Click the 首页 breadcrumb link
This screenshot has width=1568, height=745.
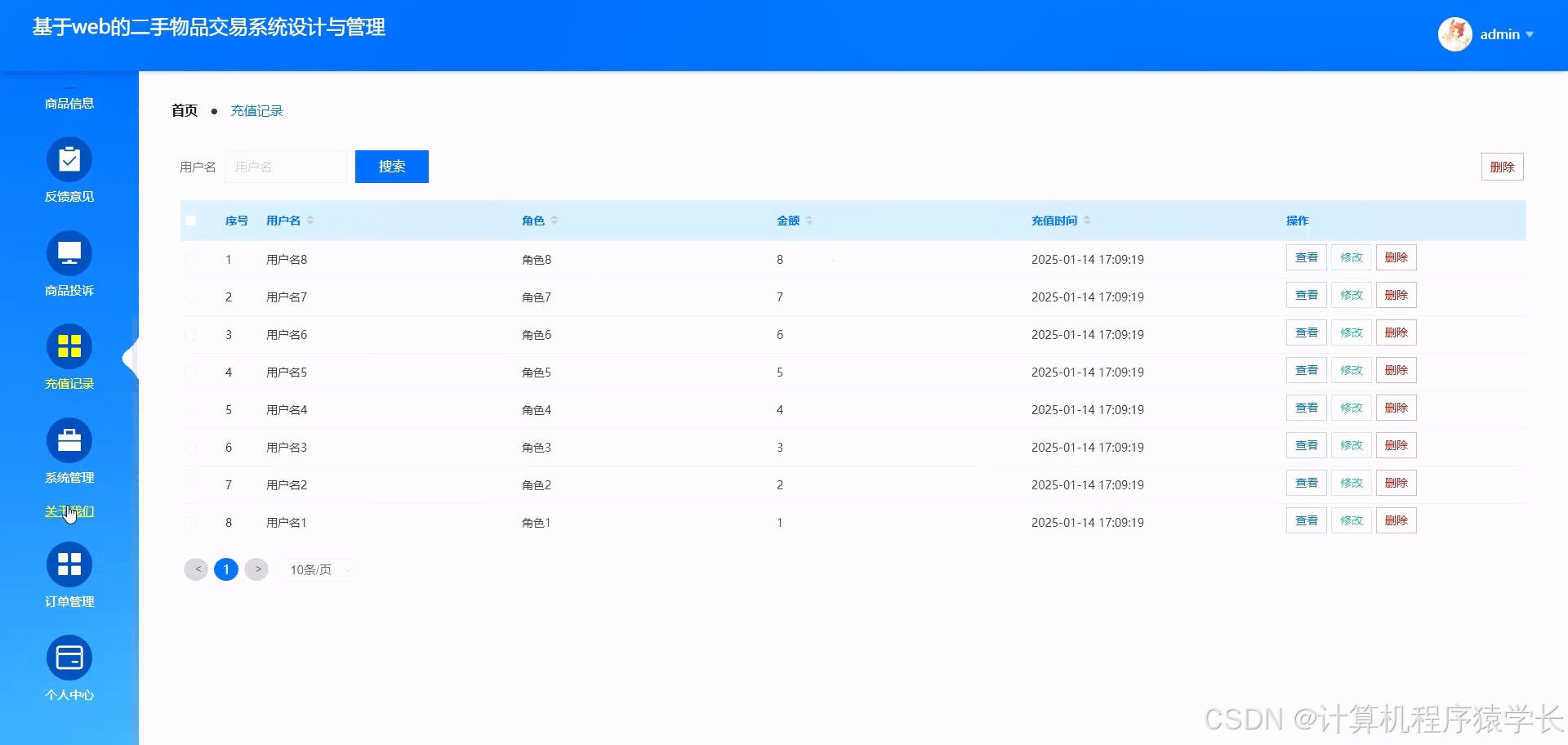click(185, 110)
